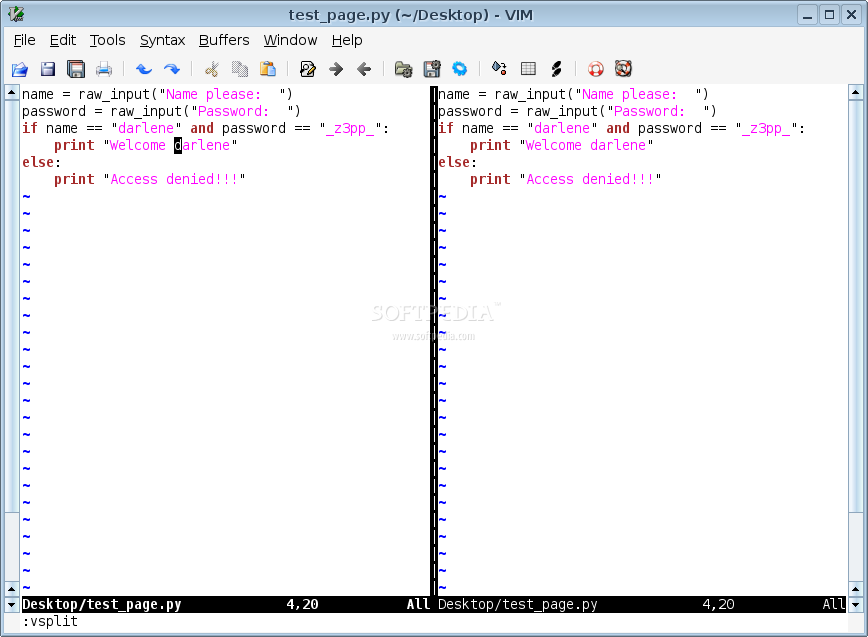
Task: Find previous match with left arrow icon
Action: pos(364,69)
